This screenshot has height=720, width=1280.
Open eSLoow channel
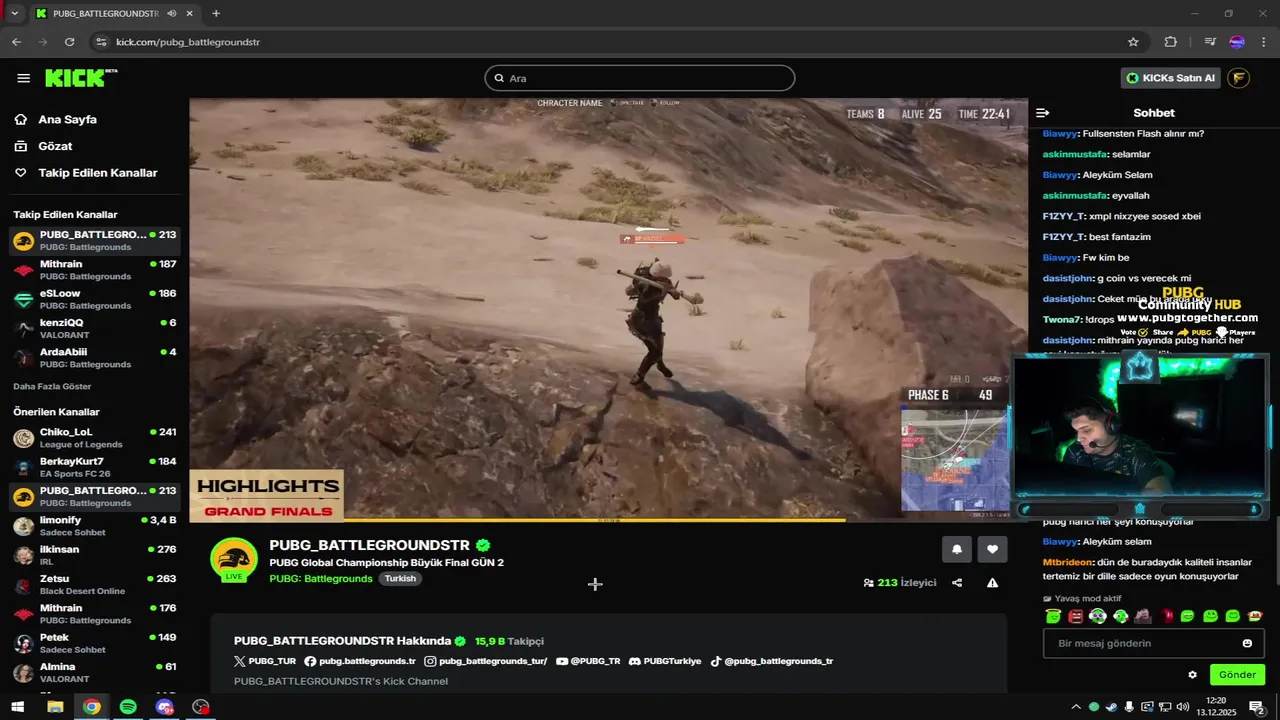click(x=94, y=299)
